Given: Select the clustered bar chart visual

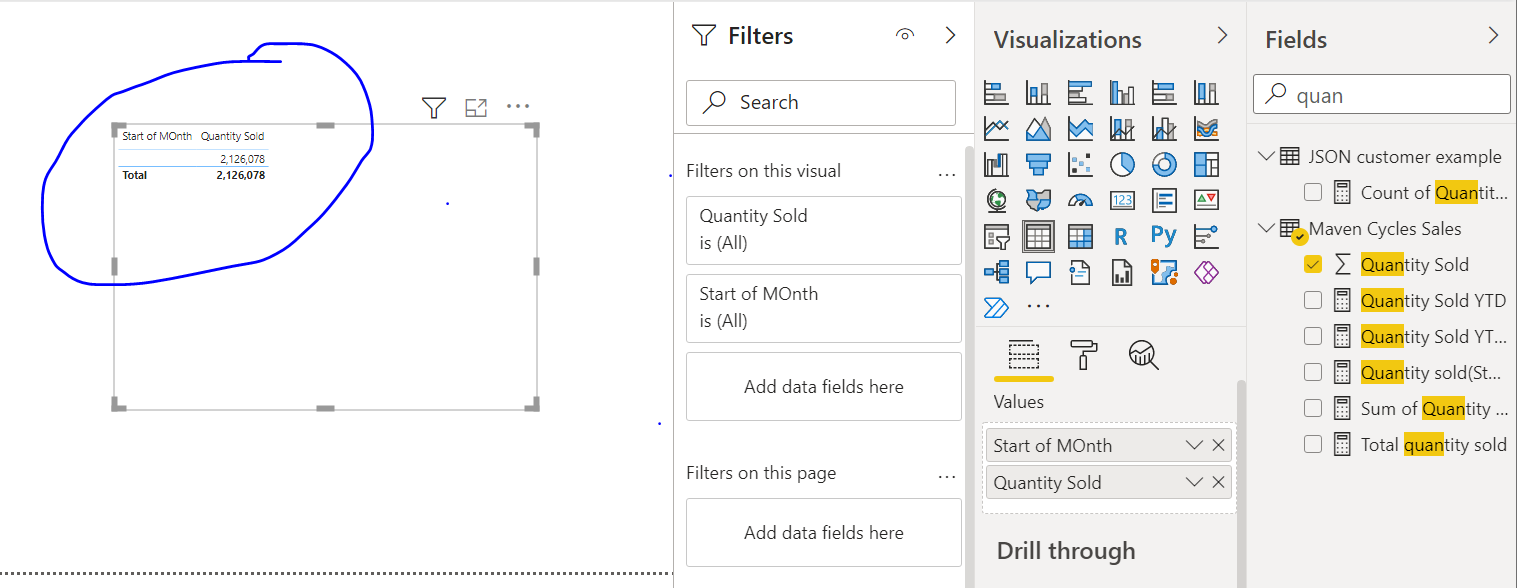Looking at the screenshot, I should 1080,93.
